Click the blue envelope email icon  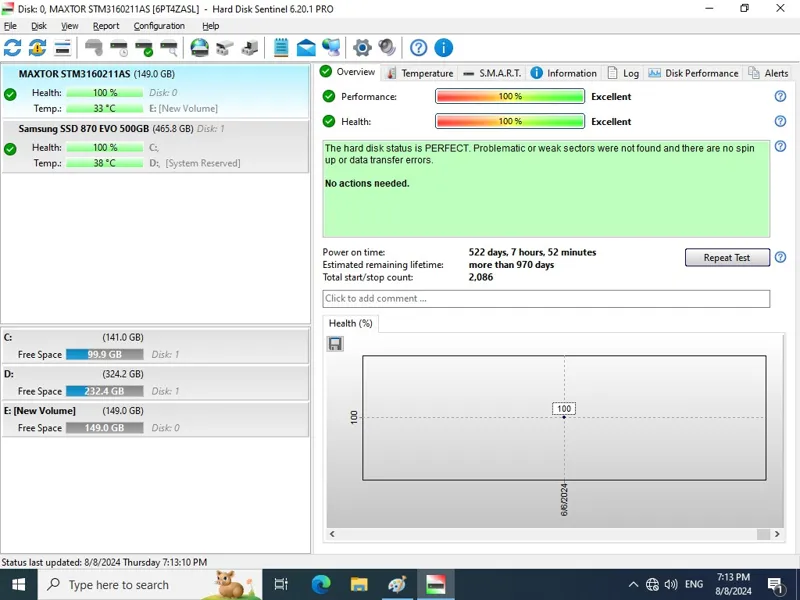[306, 48]
